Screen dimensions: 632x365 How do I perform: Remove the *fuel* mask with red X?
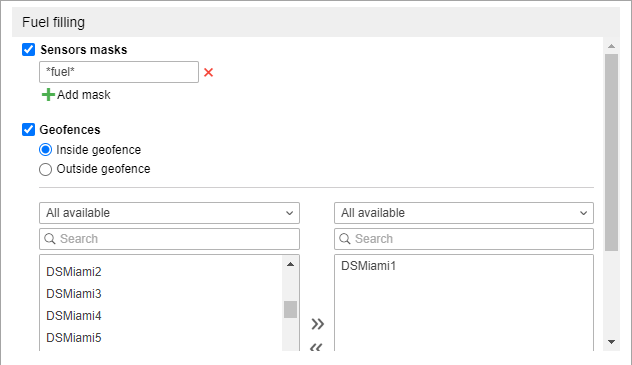coord(208,73)
